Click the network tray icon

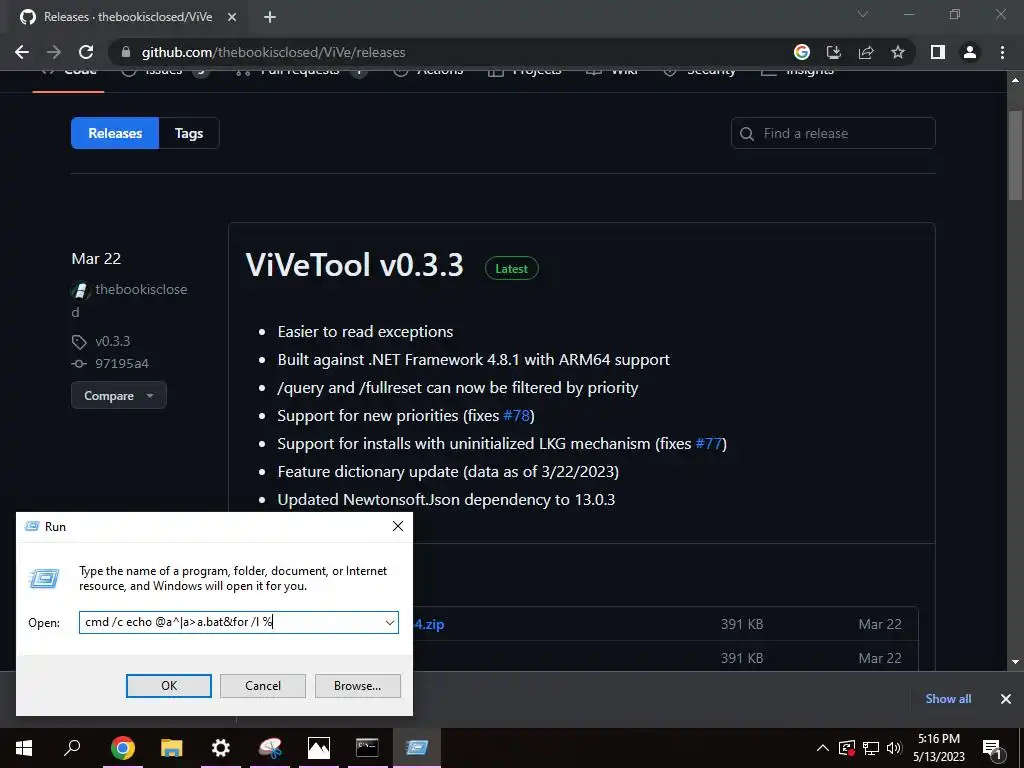[x=871, y=748]
